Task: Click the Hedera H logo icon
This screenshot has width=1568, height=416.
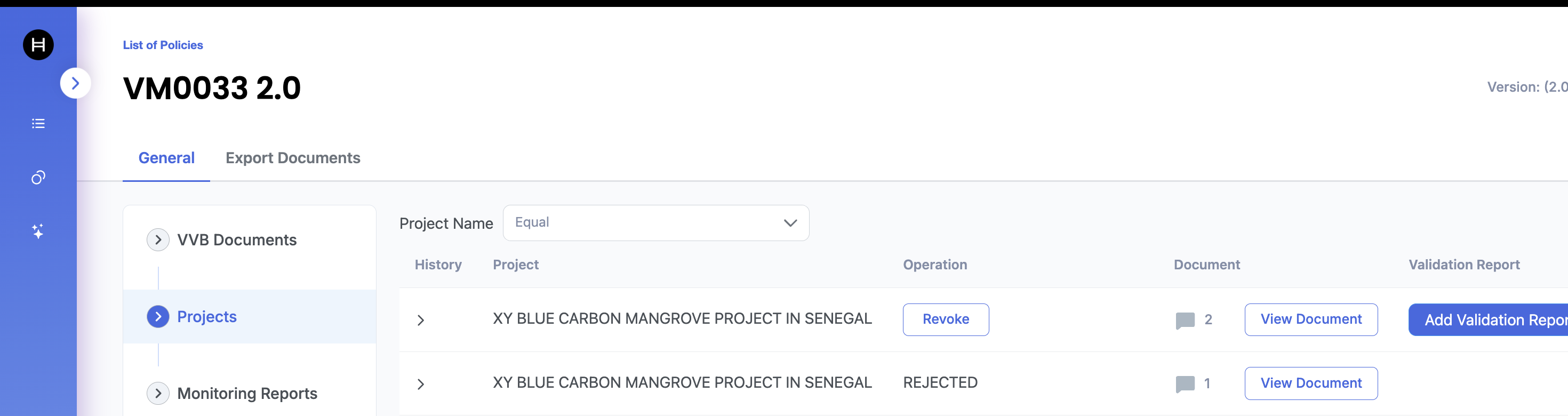Action: click(38, 45)
